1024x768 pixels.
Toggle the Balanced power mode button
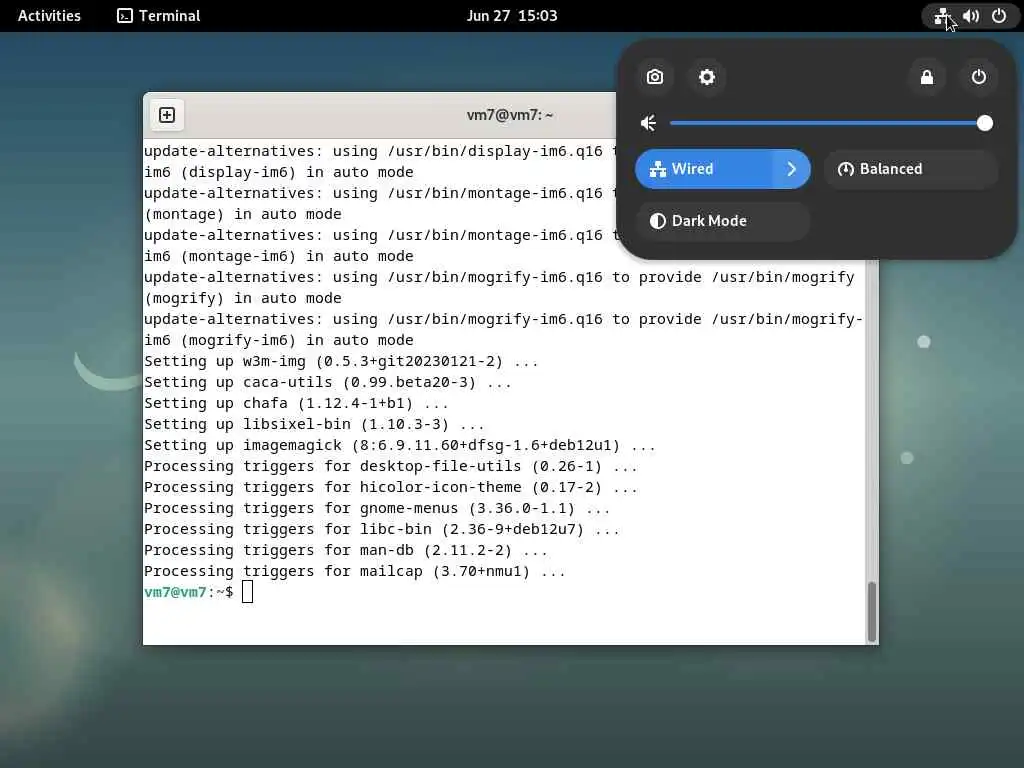coord(911,169)
